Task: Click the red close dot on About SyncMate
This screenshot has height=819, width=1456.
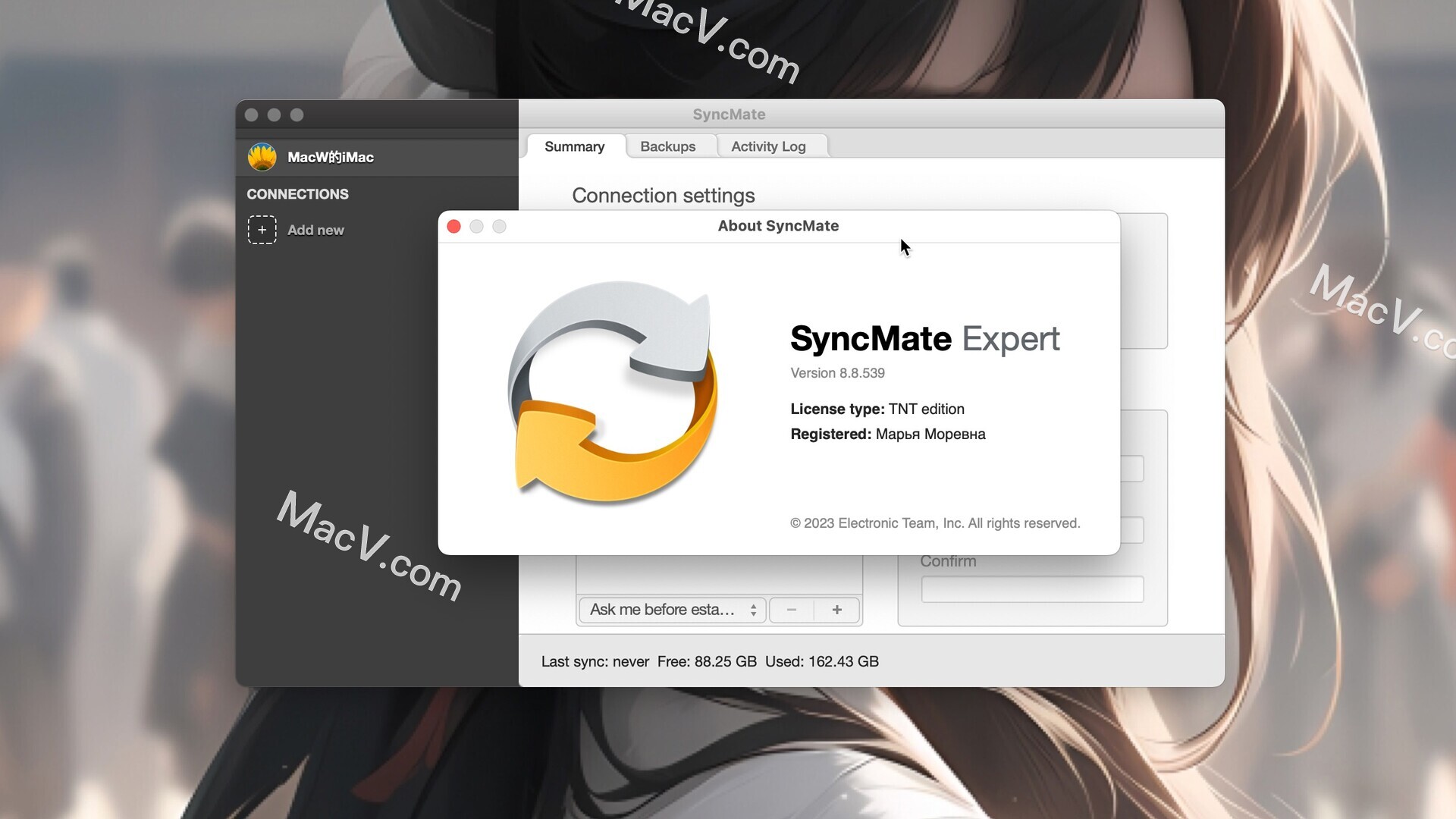Action: point(453,226)
